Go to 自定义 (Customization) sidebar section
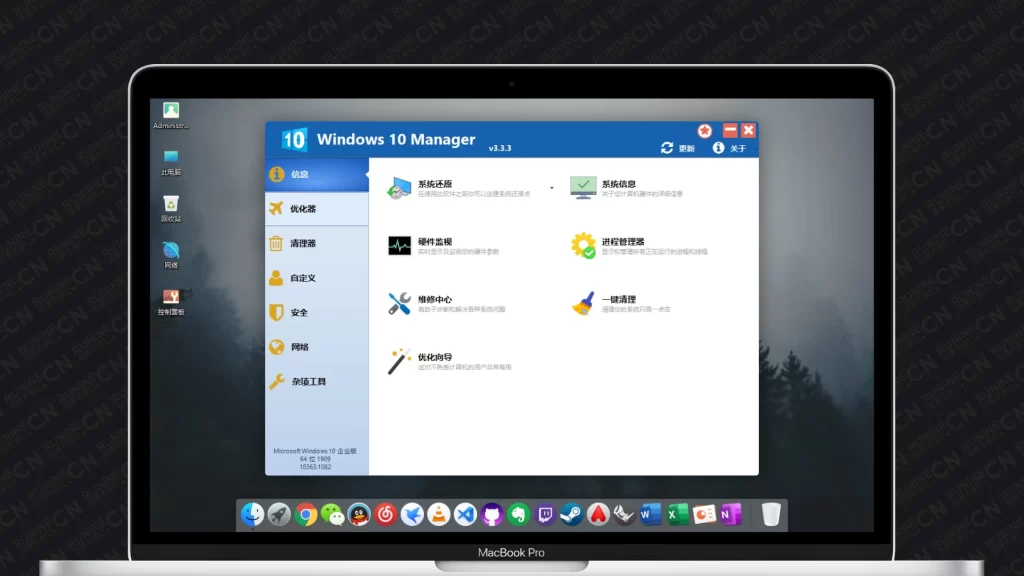1024x576 pixels. pos(302,278)
